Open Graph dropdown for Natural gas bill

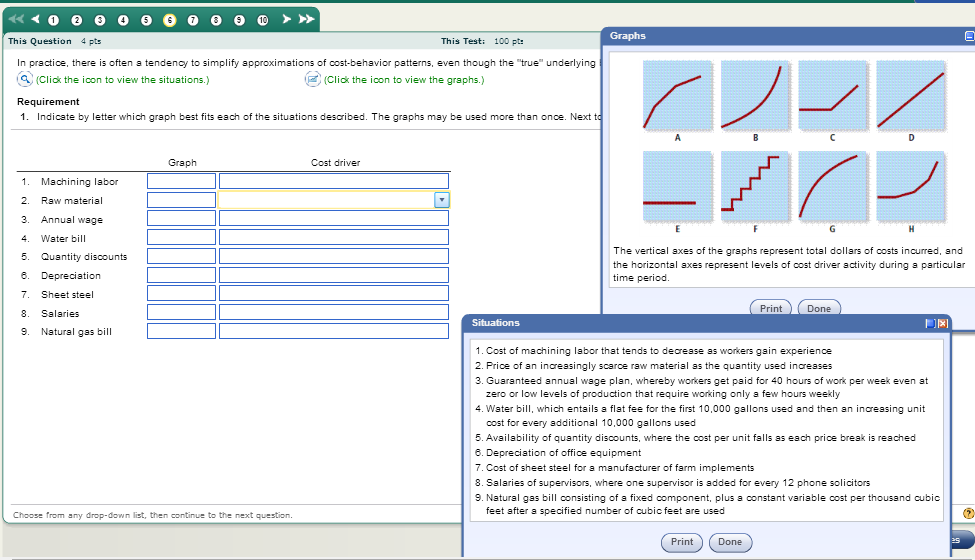[x=182, y=331]
